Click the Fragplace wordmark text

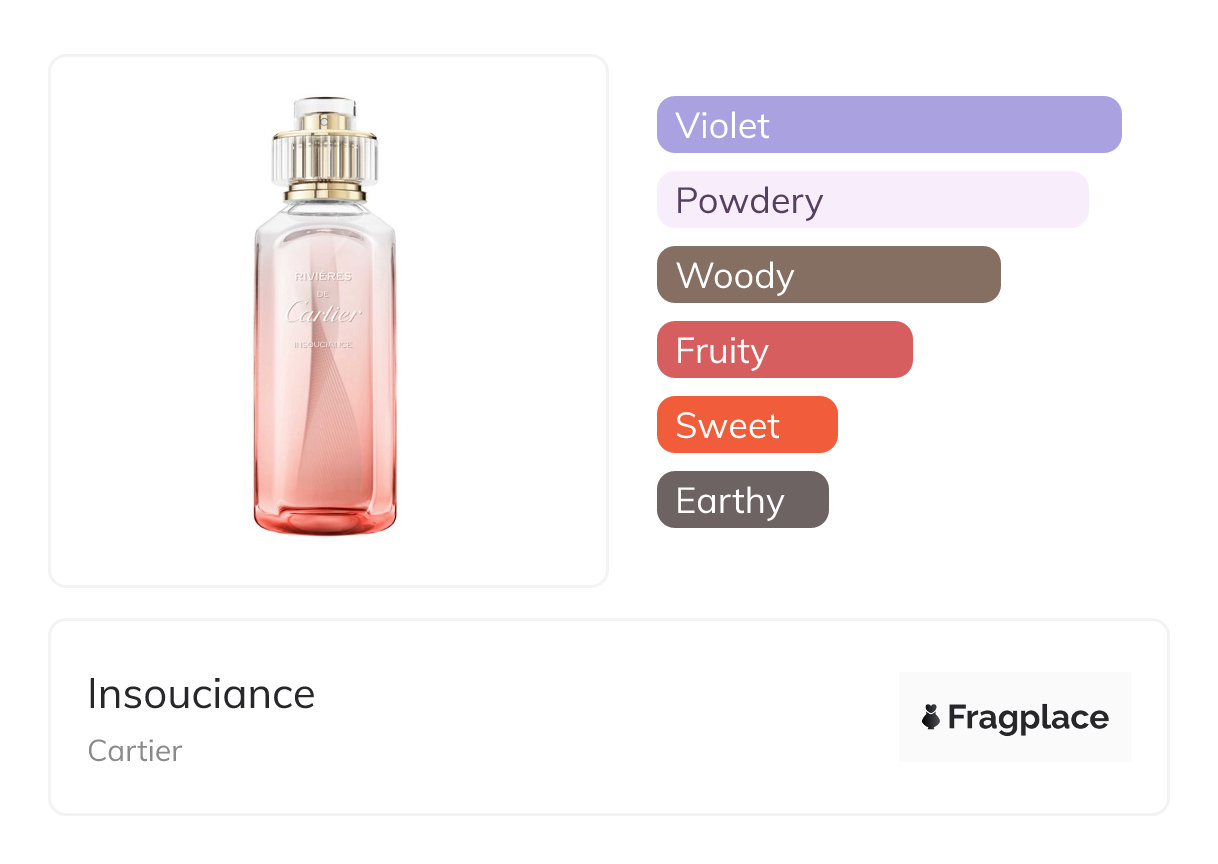click(x=1028, y=717)
